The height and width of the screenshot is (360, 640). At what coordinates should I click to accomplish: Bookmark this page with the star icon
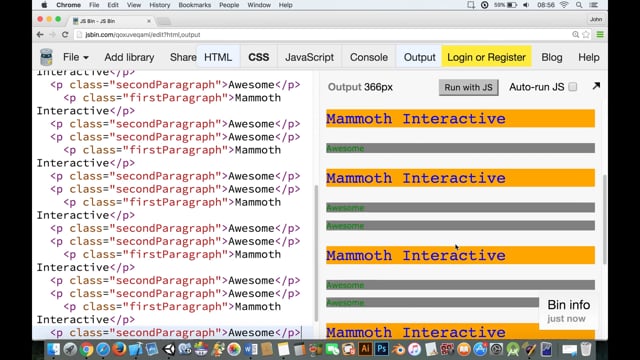[586, 35]
